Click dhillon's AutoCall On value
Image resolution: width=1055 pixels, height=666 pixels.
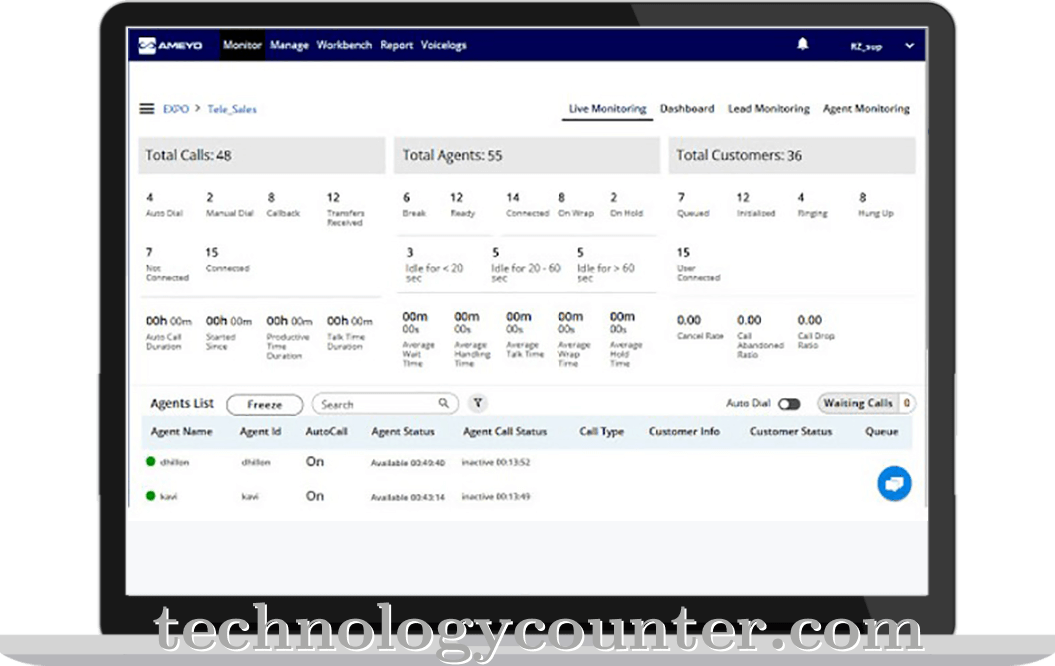(x=315, y=461)
